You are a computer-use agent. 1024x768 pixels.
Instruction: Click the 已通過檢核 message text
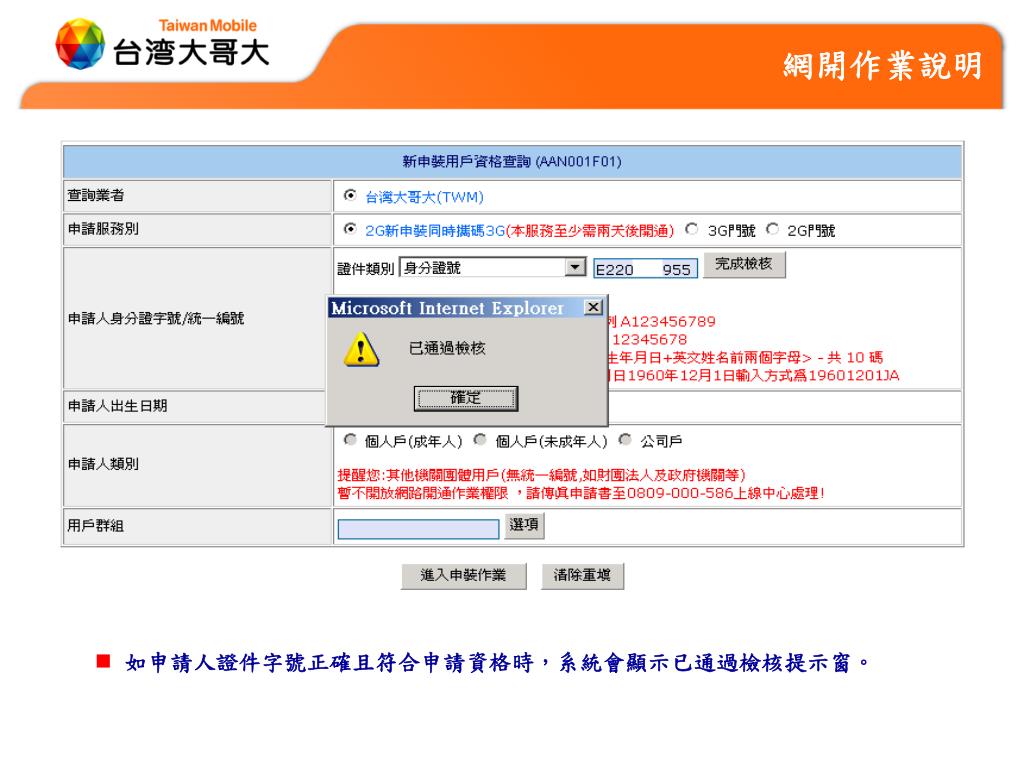(x=447, y=348)
